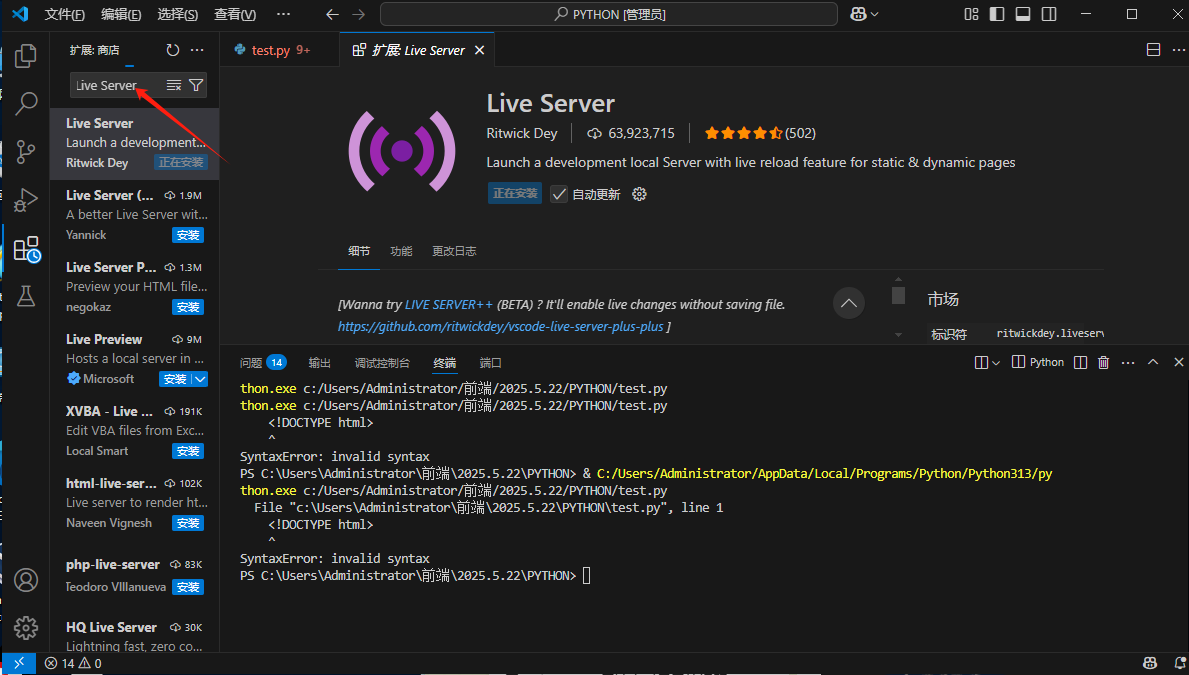This screenshot has width=1189, height=675.
Task: Install Live Server by Yannick
Action: pyautogui.click(x=188, y=235)
